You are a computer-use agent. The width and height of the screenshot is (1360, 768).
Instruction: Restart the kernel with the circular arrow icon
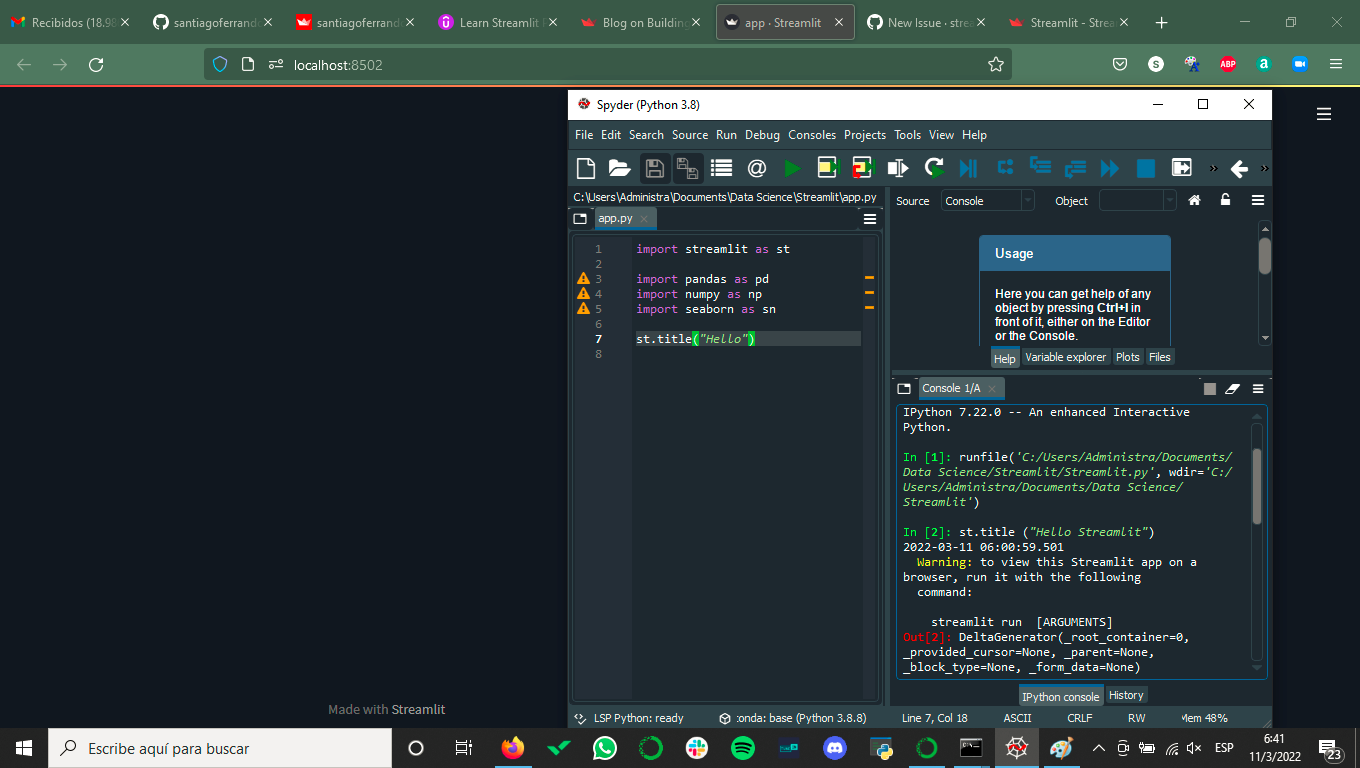(x=934, y=168)
